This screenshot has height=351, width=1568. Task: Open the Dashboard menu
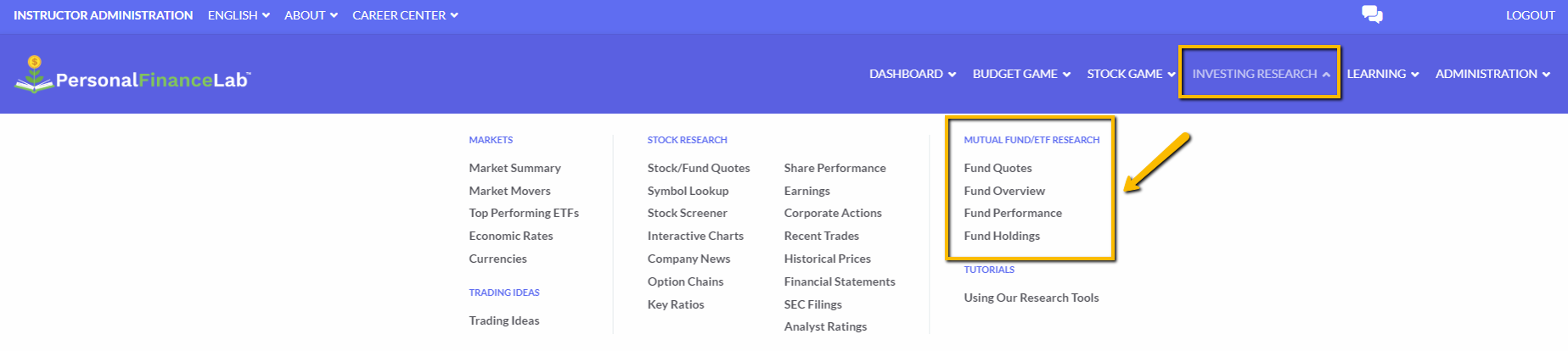(913, 74)
